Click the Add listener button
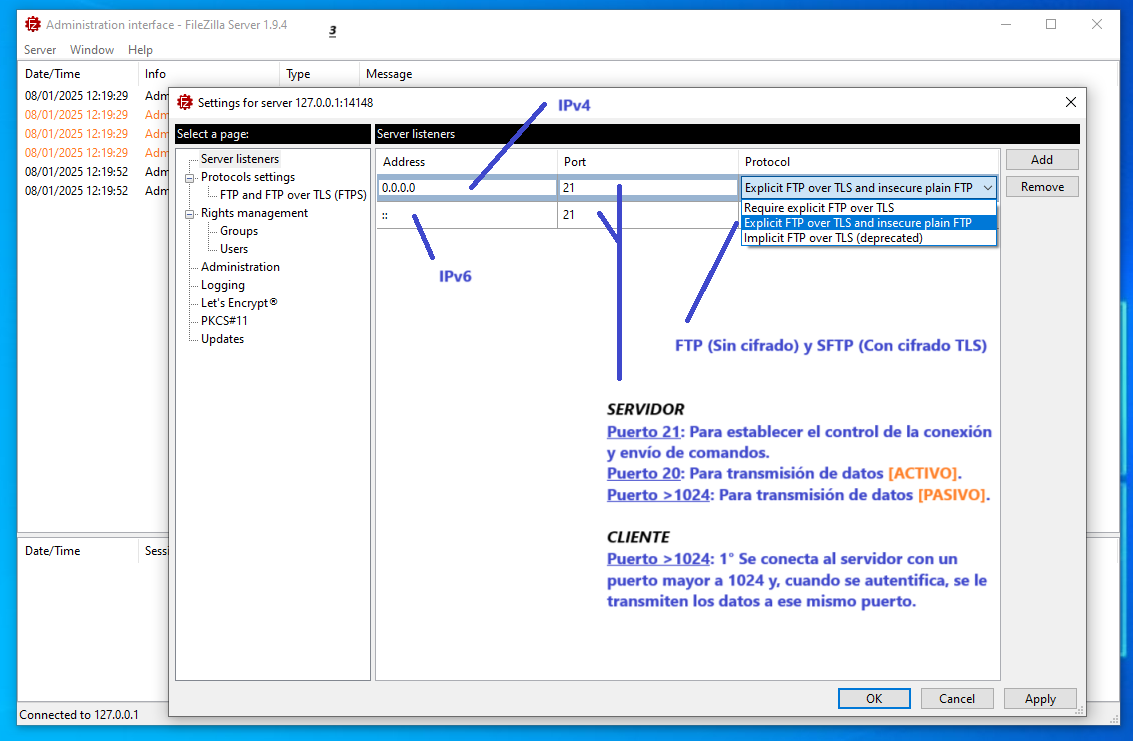 point(1041,160)
